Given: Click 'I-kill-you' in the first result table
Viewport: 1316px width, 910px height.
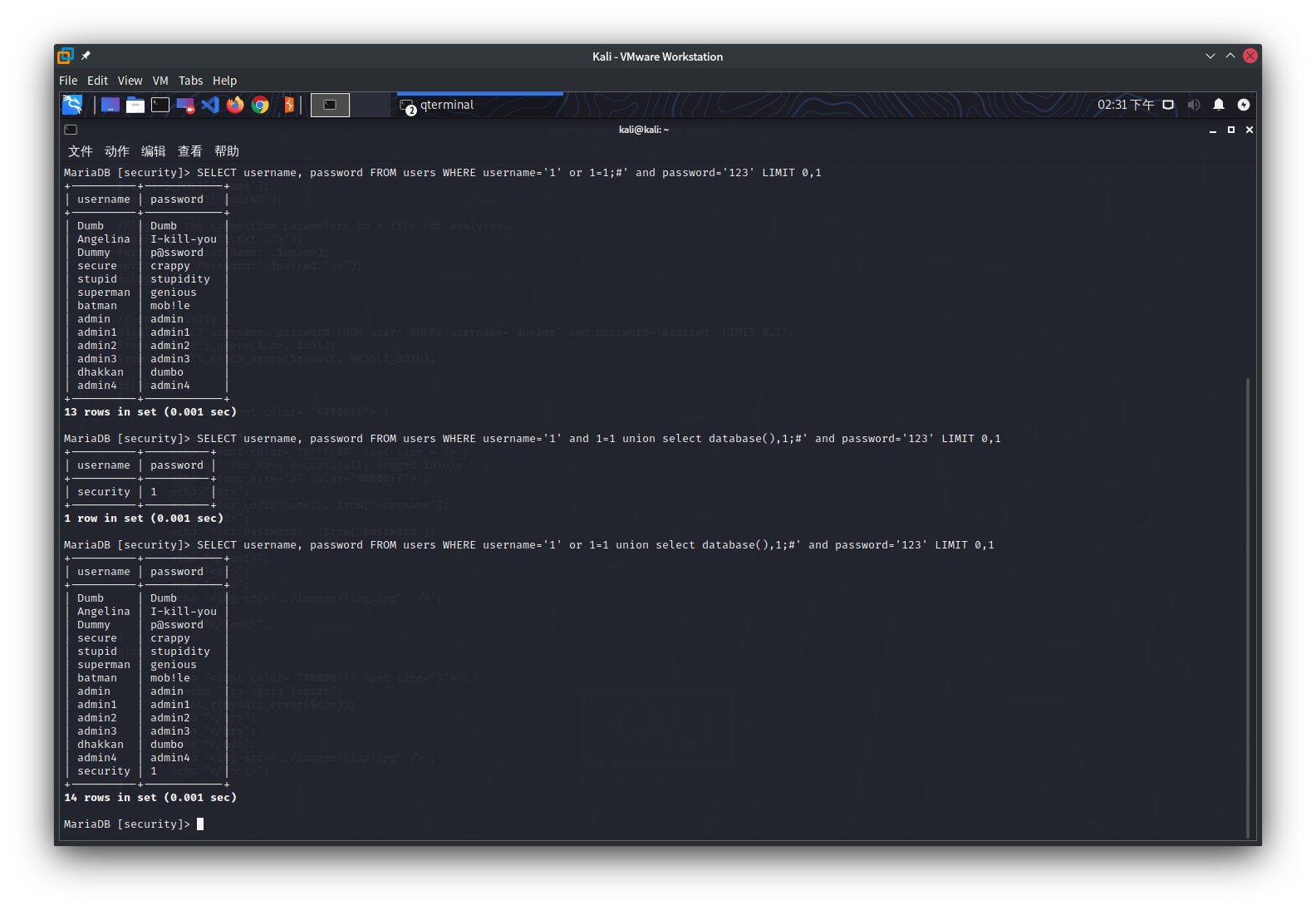Looking at the screenshot, I should 184,239.
